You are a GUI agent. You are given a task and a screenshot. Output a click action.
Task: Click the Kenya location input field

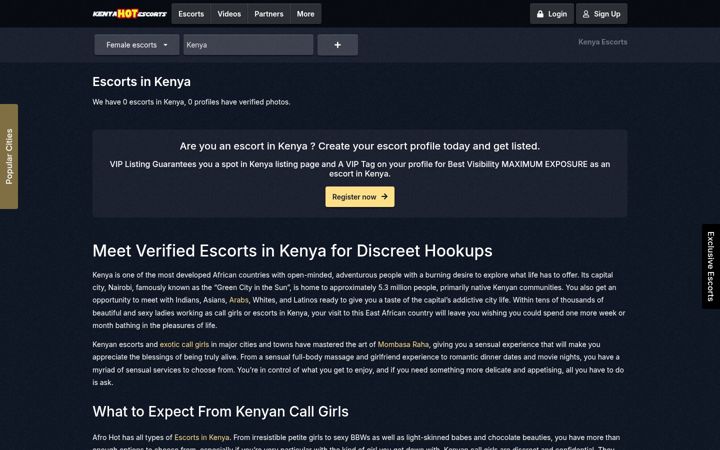248,45
